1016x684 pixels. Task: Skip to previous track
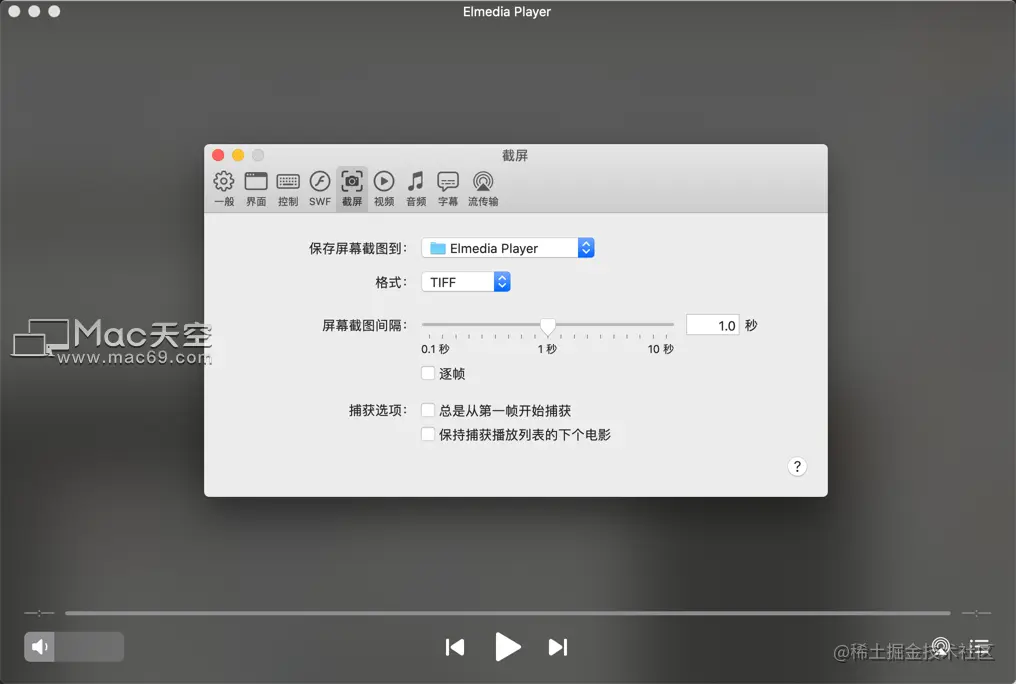click(455, 647)
